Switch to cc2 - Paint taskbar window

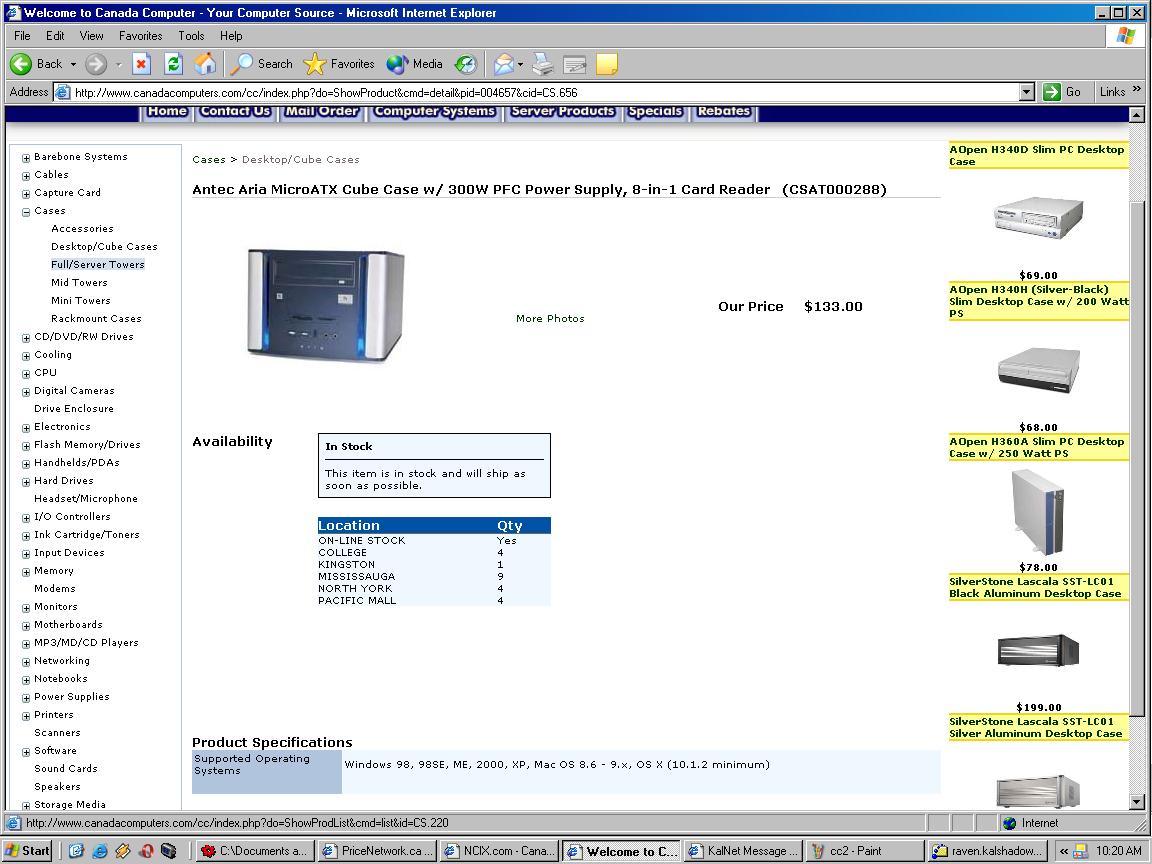click(x=865, y=851)
